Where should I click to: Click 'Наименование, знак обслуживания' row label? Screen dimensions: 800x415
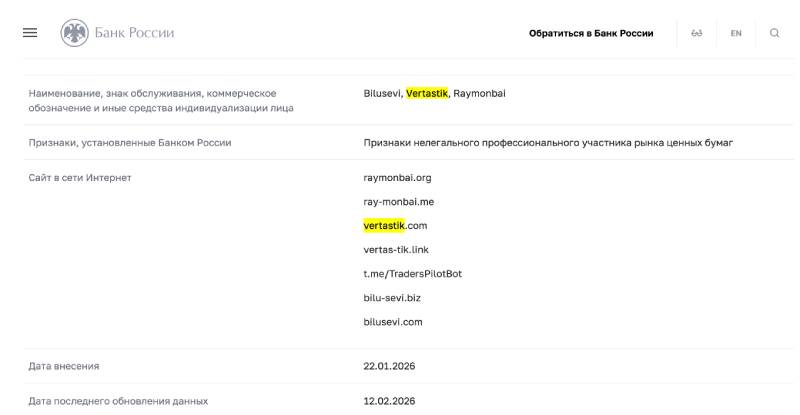pyautogui.click(x=161, y=101)
